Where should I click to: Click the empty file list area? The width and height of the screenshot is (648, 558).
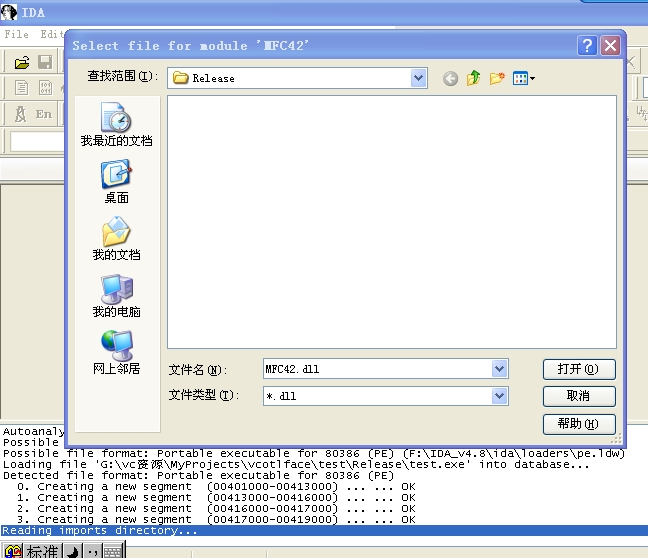(x=392, y=222)
